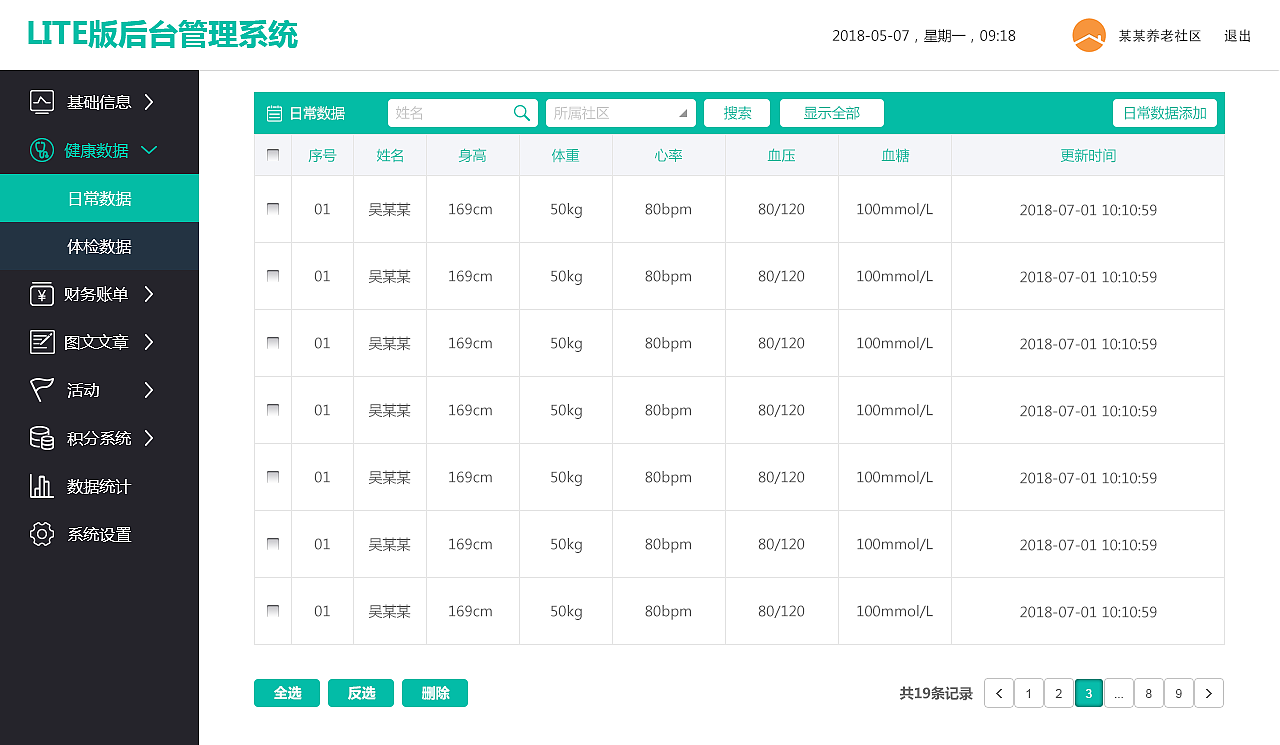Click the LITE版后台管理系统 title
1280x745 pixels.
(x=162, y=34)
